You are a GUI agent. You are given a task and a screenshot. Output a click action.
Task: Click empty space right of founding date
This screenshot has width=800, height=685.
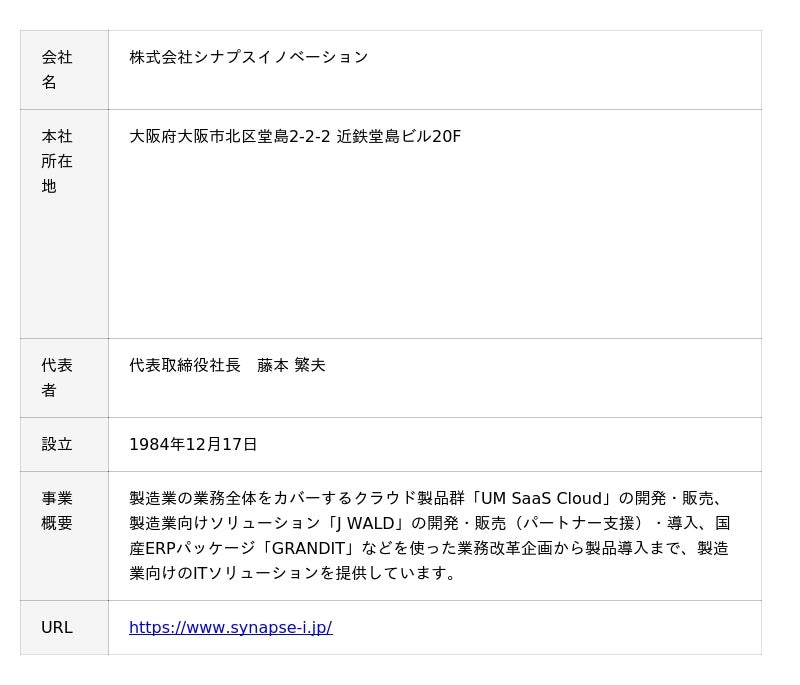click(x=508, y=445)
